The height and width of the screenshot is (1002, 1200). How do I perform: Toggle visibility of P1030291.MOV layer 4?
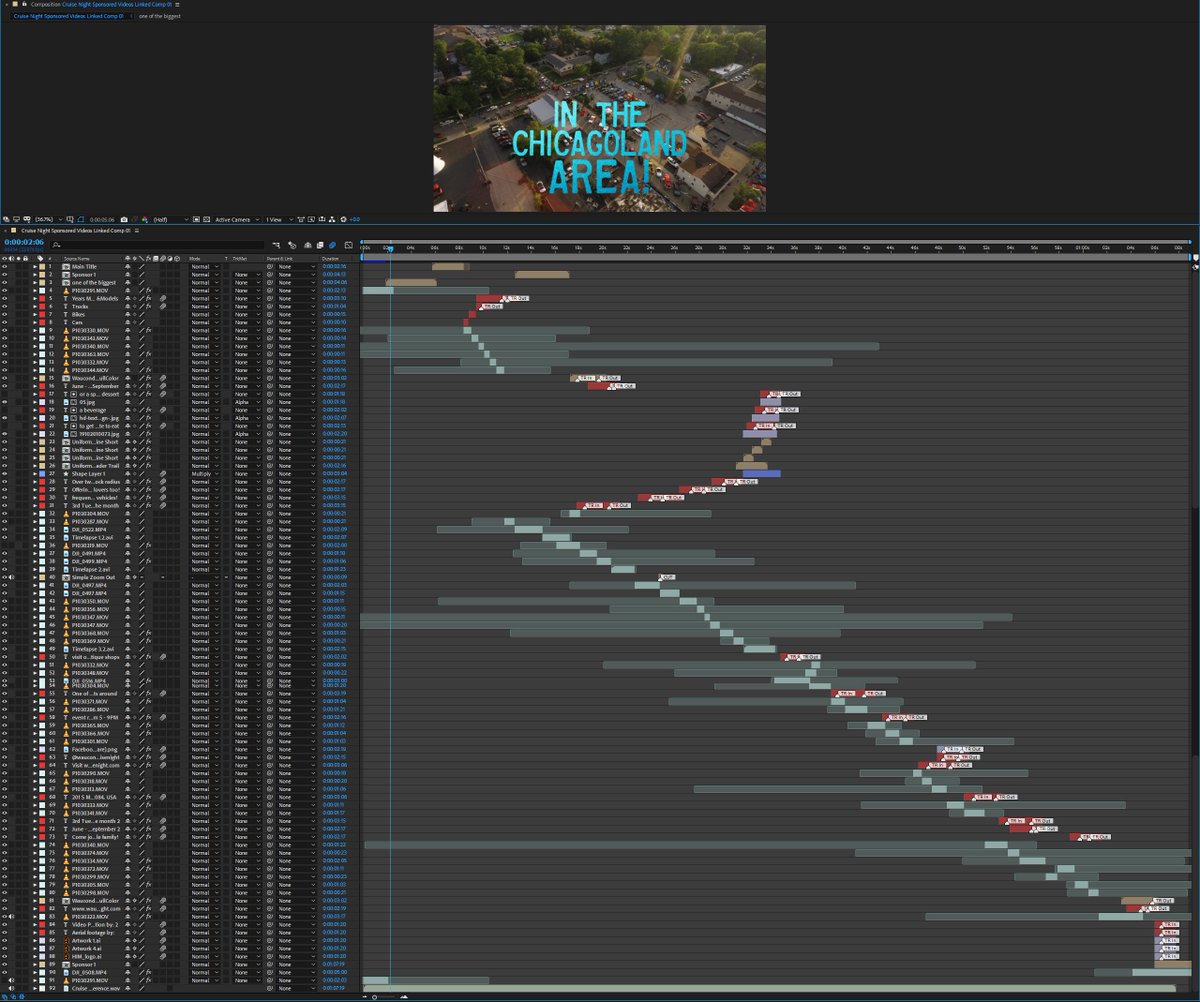[5, 290]
